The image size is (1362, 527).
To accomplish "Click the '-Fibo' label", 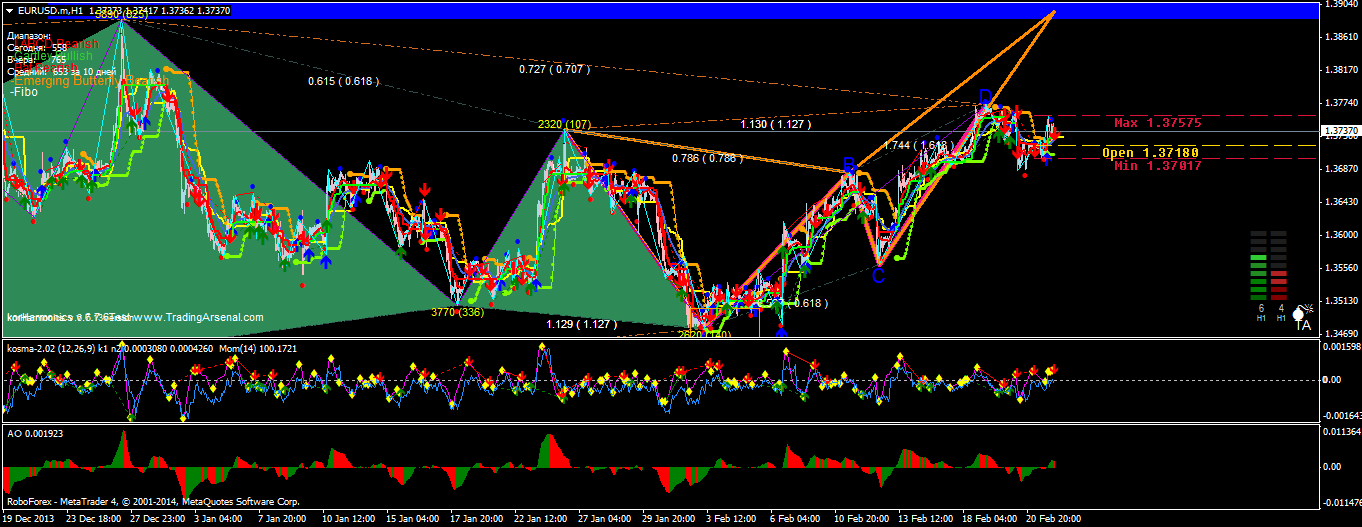I will coord(24,92).
